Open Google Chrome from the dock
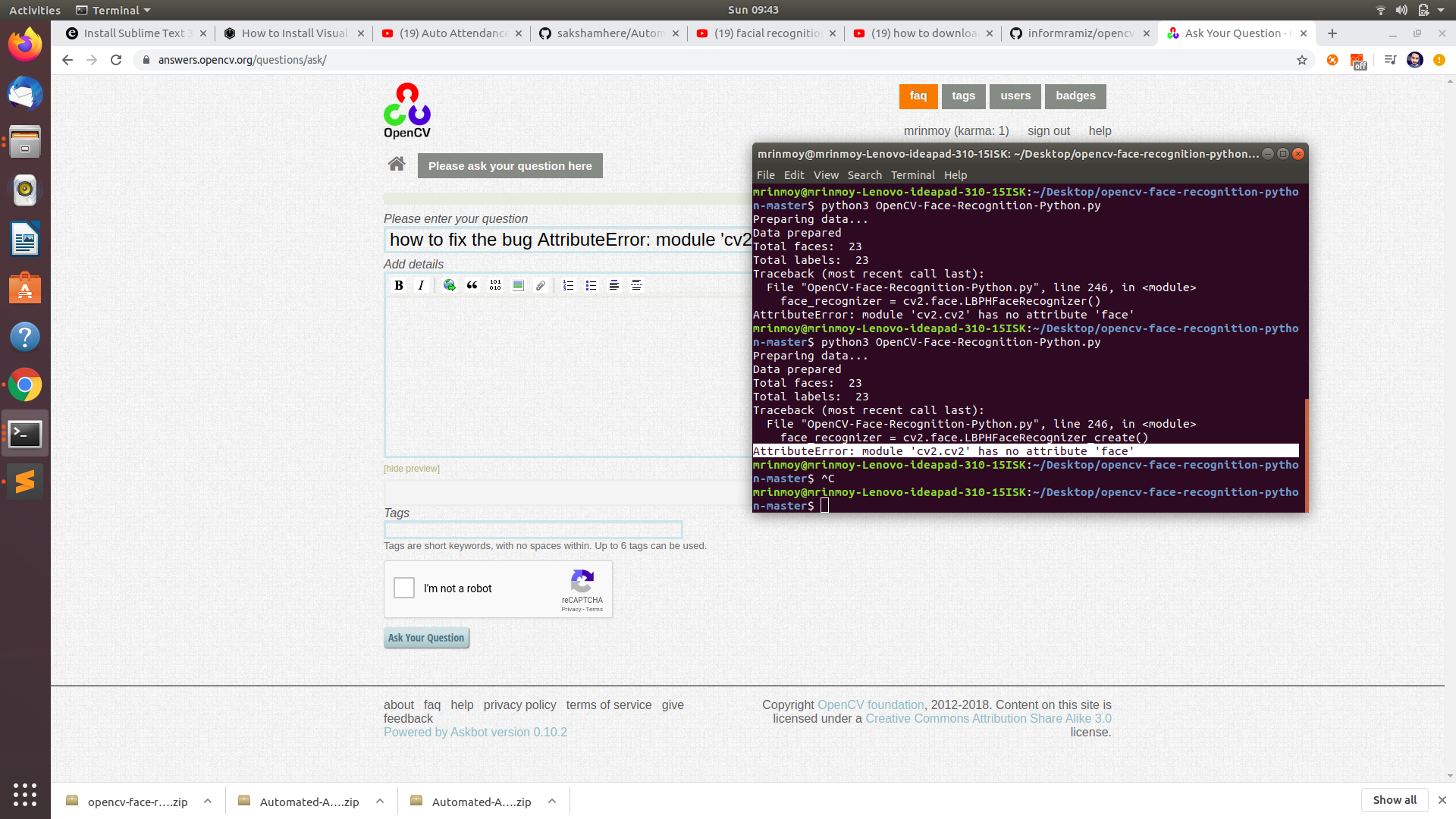1456x819 pixels. tap(25, 385)
